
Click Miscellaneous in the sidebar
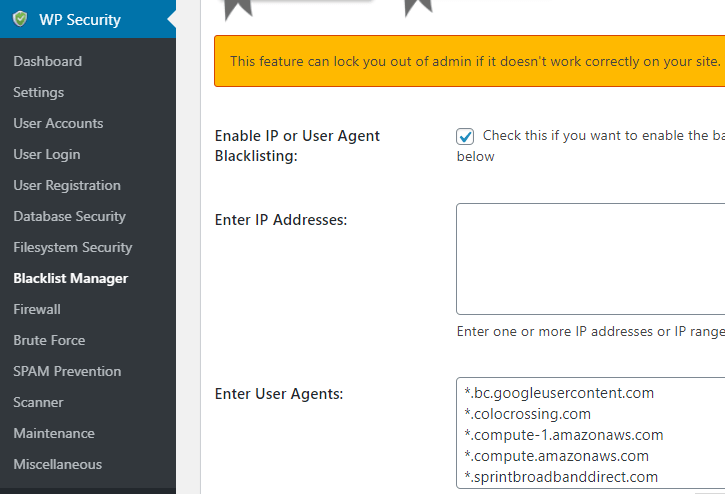point(58,464)
